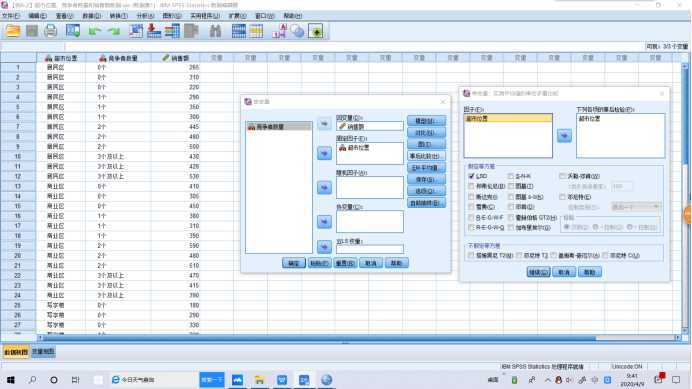This screenshot has width=692, height=389.
Task: Click the Open data document toolbar icon
Action: pyautogui.click(x=13, y=31)
